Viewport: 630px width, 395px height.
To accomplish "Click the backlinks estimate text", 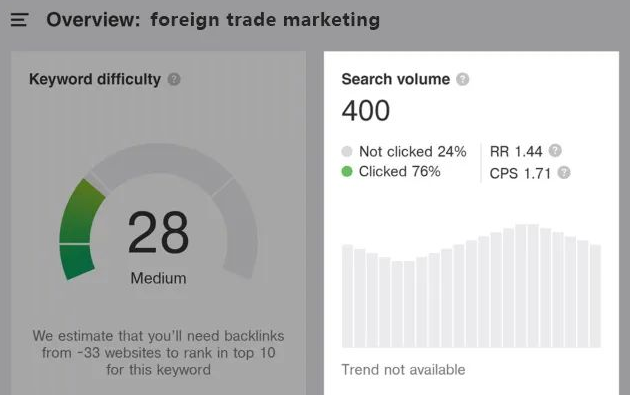I will click(x=158, y=353).
